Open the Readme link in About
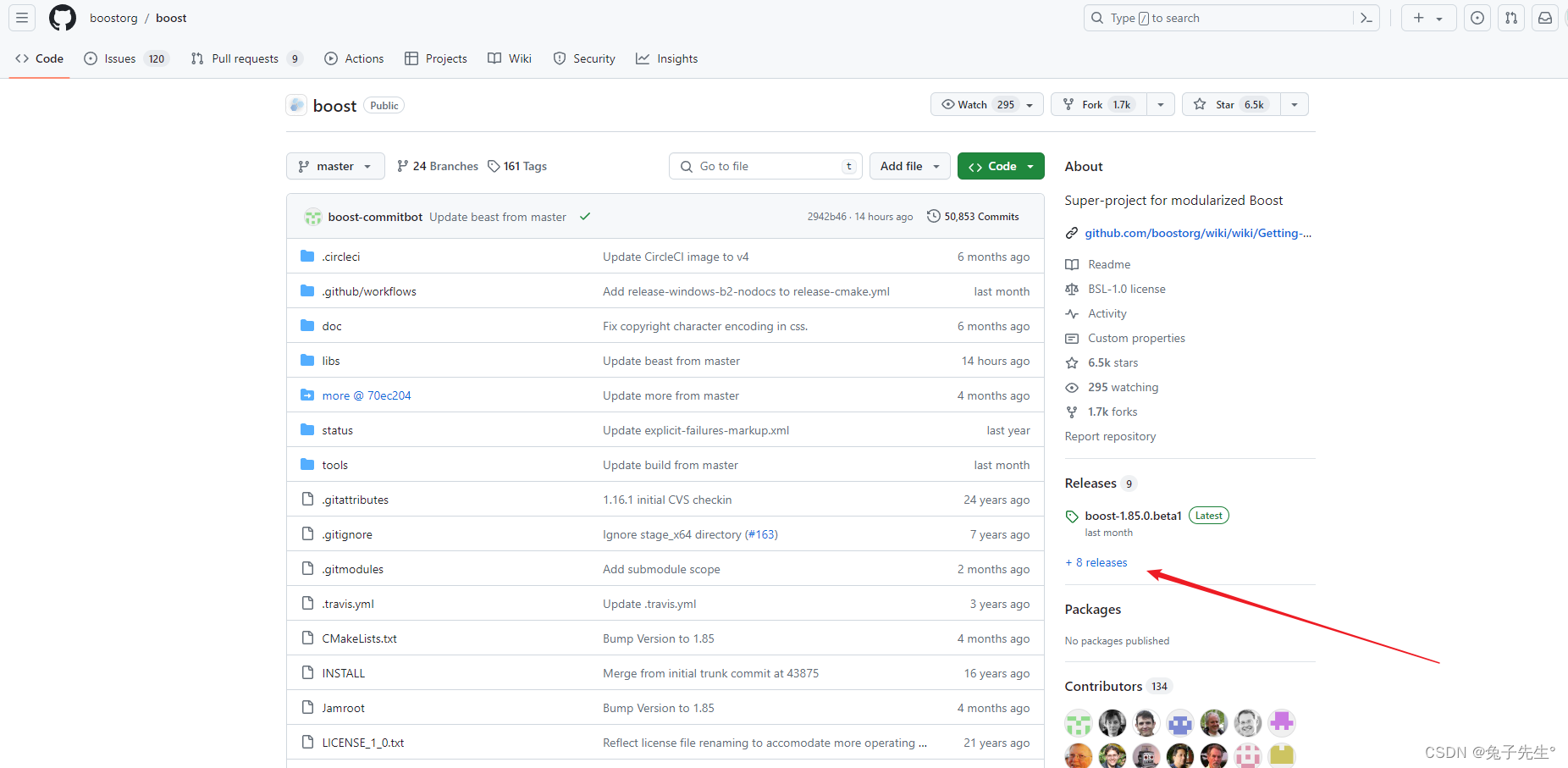This screenshot has height=768, width=1568. [x=1109, y=264]
